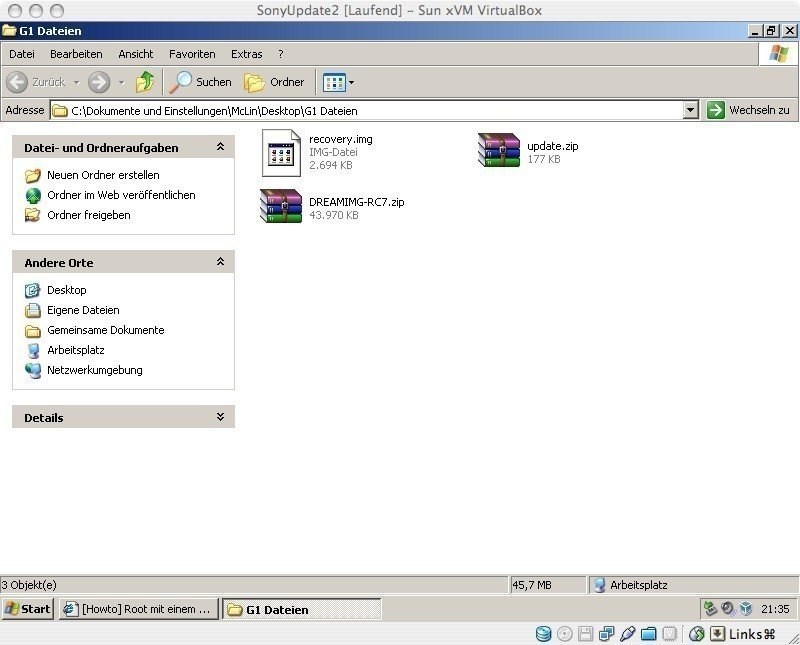The width and height of the screenshot is (800, 645).
Task: Click the Windows flag logo in toolbar corner
Action: coord(779,54)
